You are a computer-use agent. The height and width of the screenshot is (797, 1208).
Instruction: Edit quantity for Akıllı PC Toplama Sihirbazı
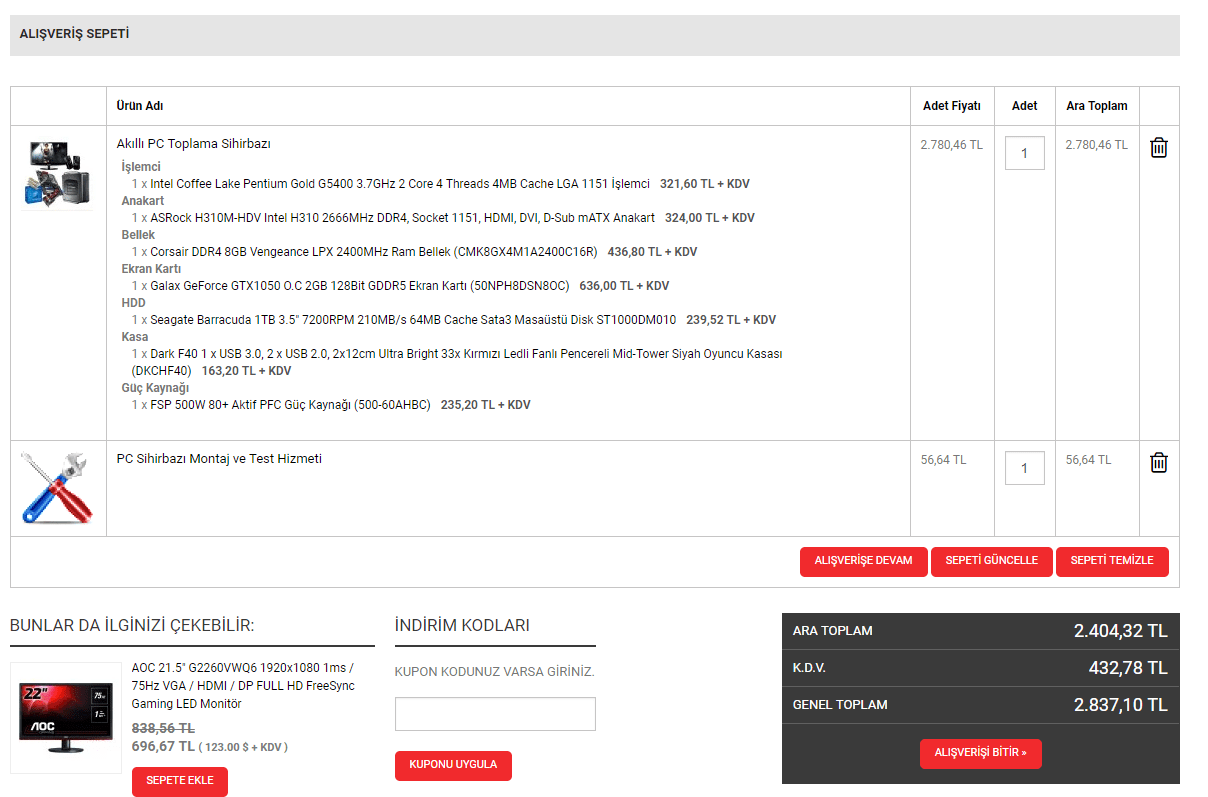tap(1024, 153)
